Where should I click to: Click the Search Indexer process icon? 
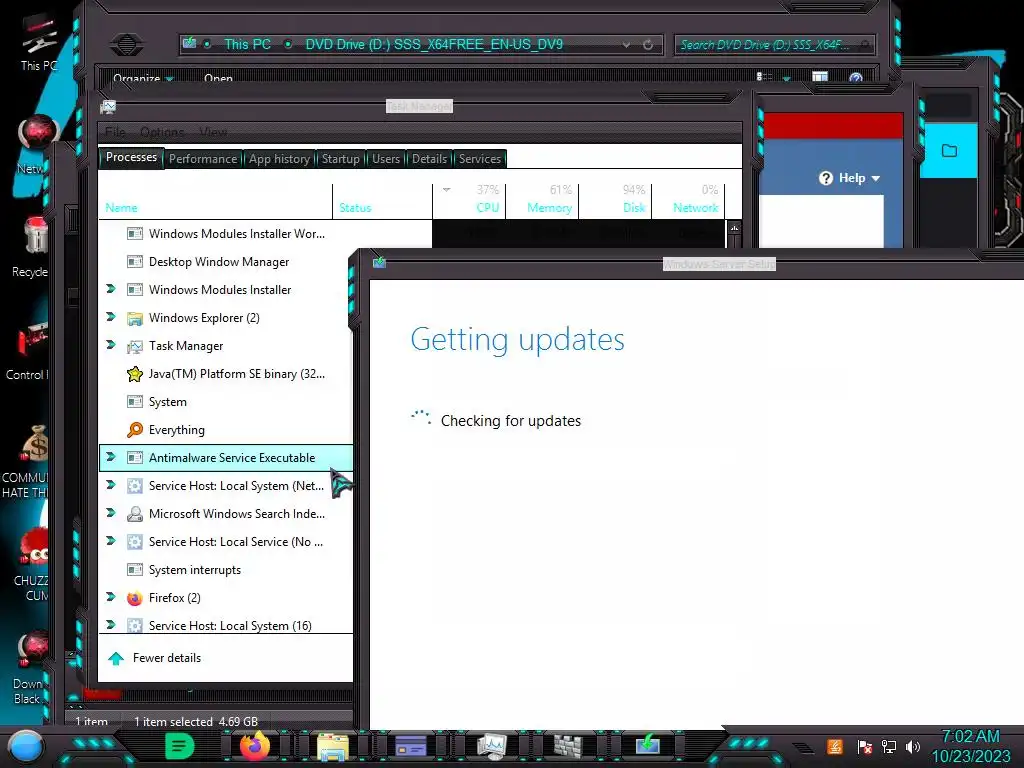coord(135,514)
